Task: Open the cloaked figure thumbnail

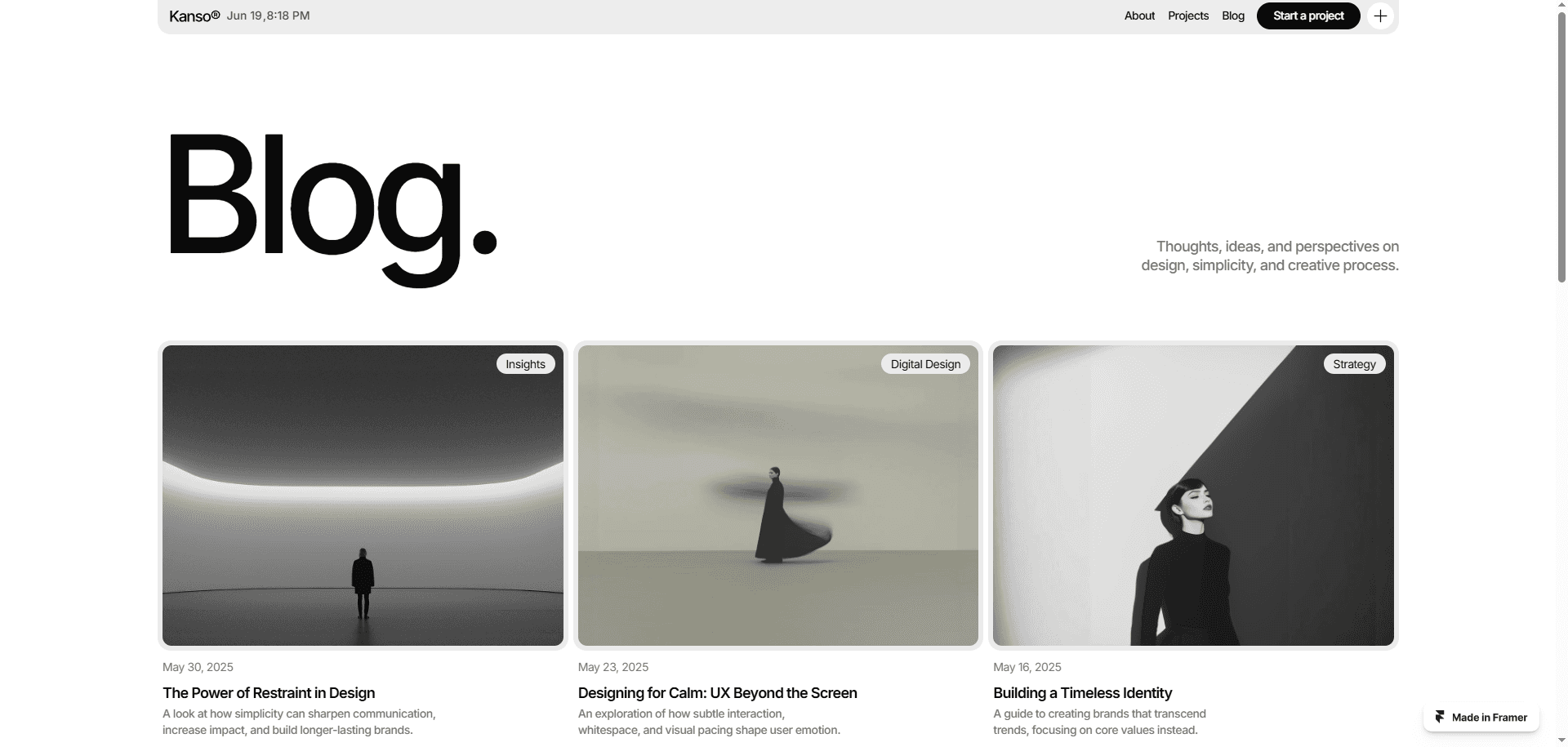Action: 778,496
